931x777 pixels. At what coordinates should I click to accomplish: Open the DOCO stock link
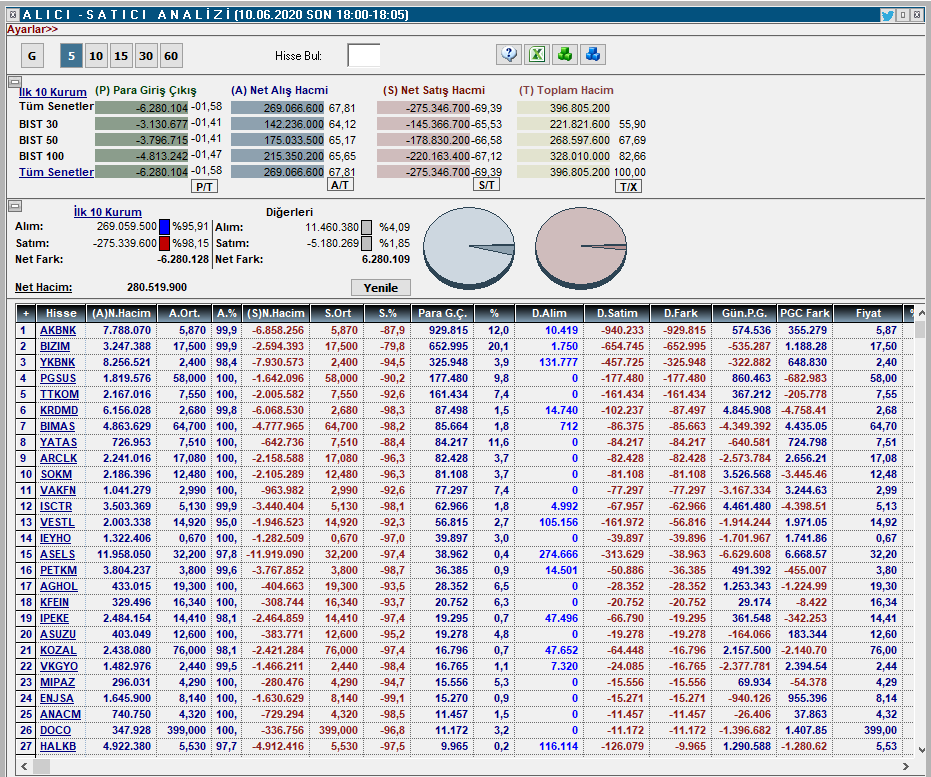click(55, 730)
